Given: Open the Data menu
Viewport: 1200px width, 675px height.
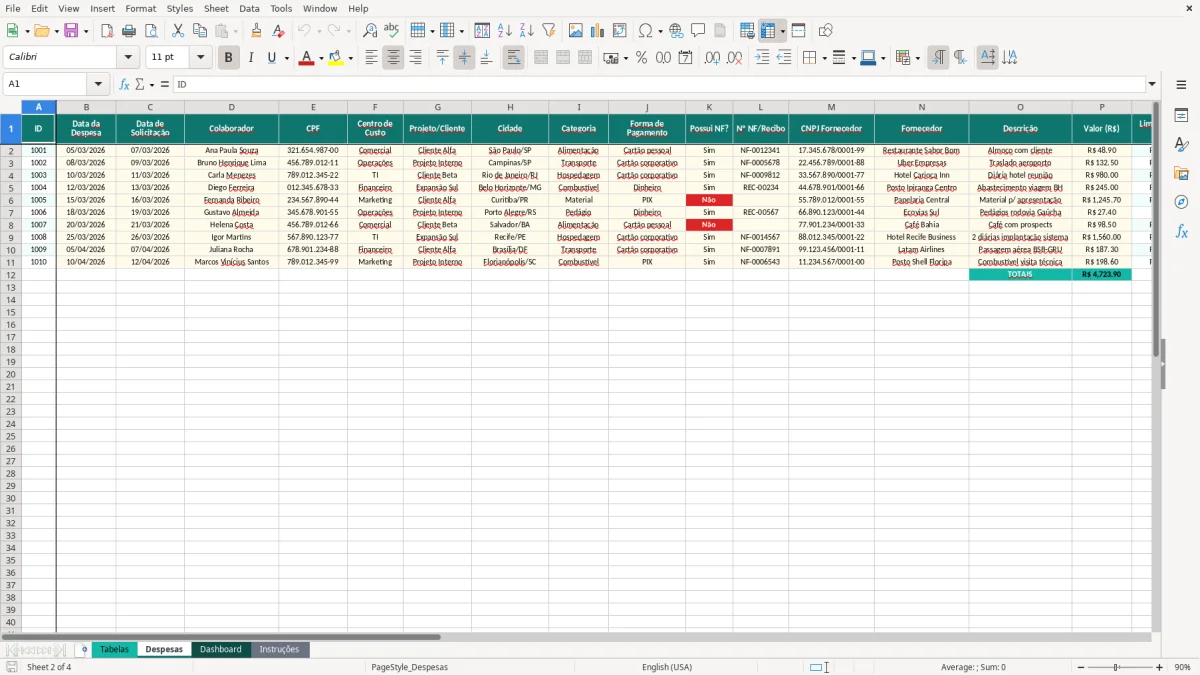Looking at the screenshot, I should pyautogui.click(x=249, y=8).
